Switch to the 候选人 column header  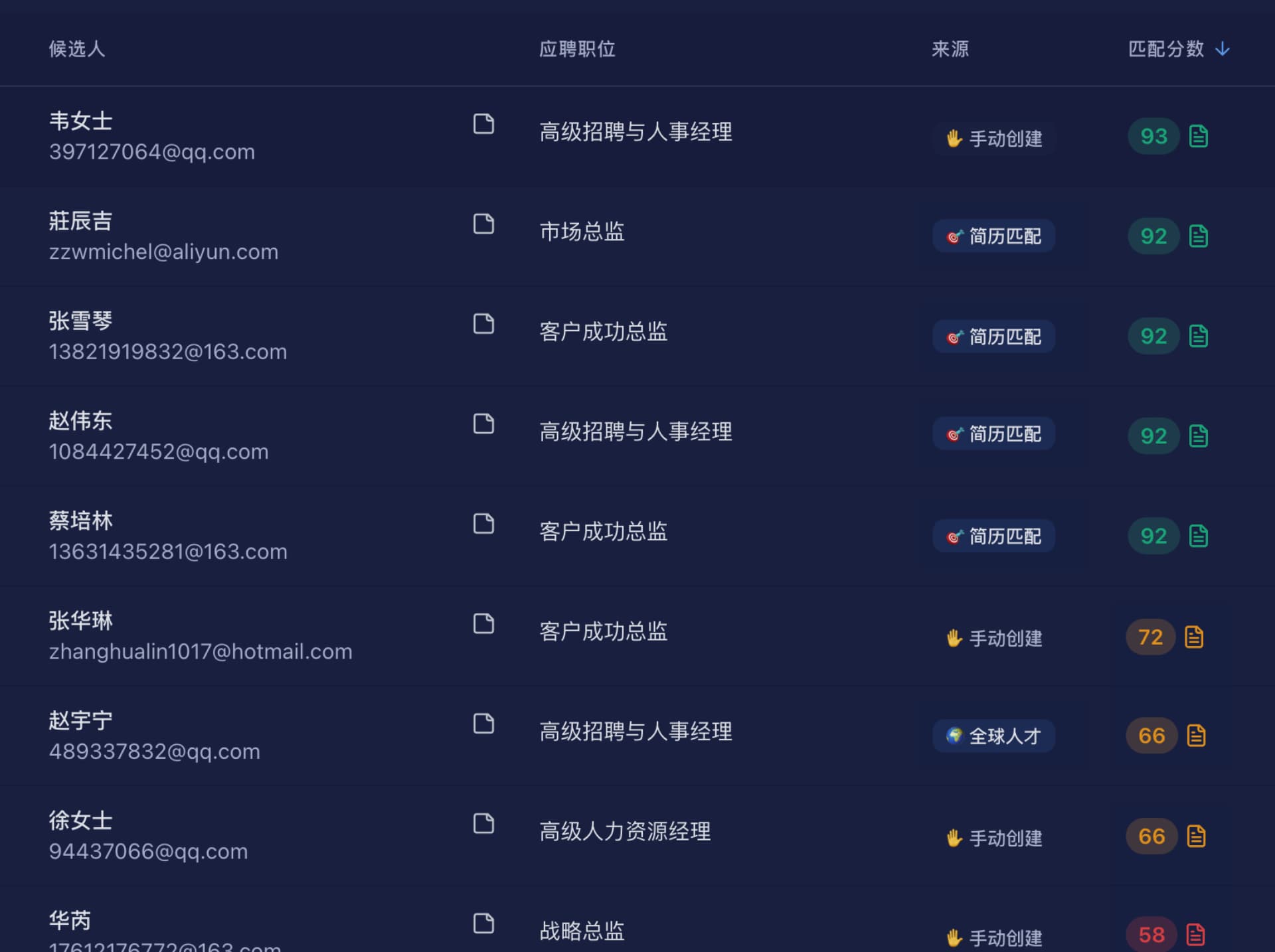point(76,48)
